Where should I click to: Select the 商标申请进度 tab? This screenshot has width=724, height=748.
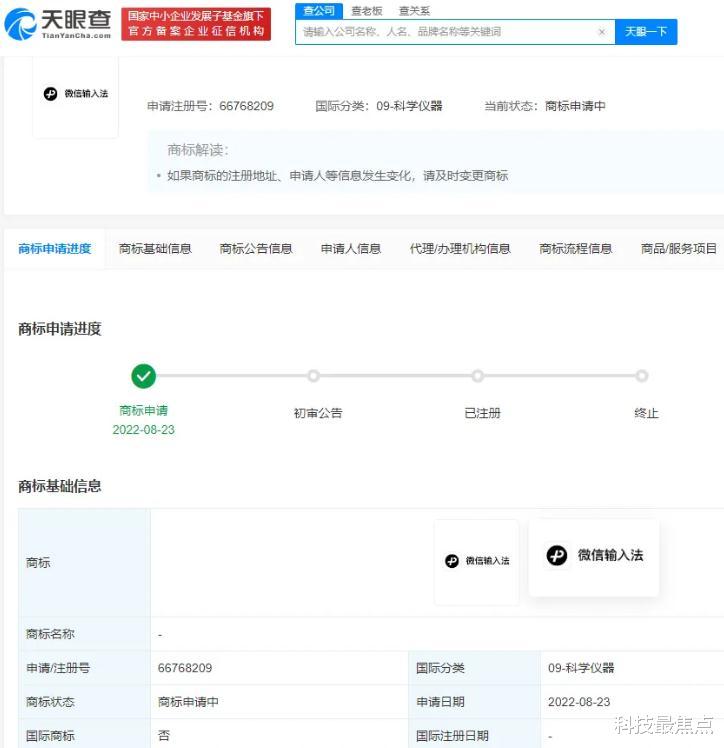[x=55, y=249]
